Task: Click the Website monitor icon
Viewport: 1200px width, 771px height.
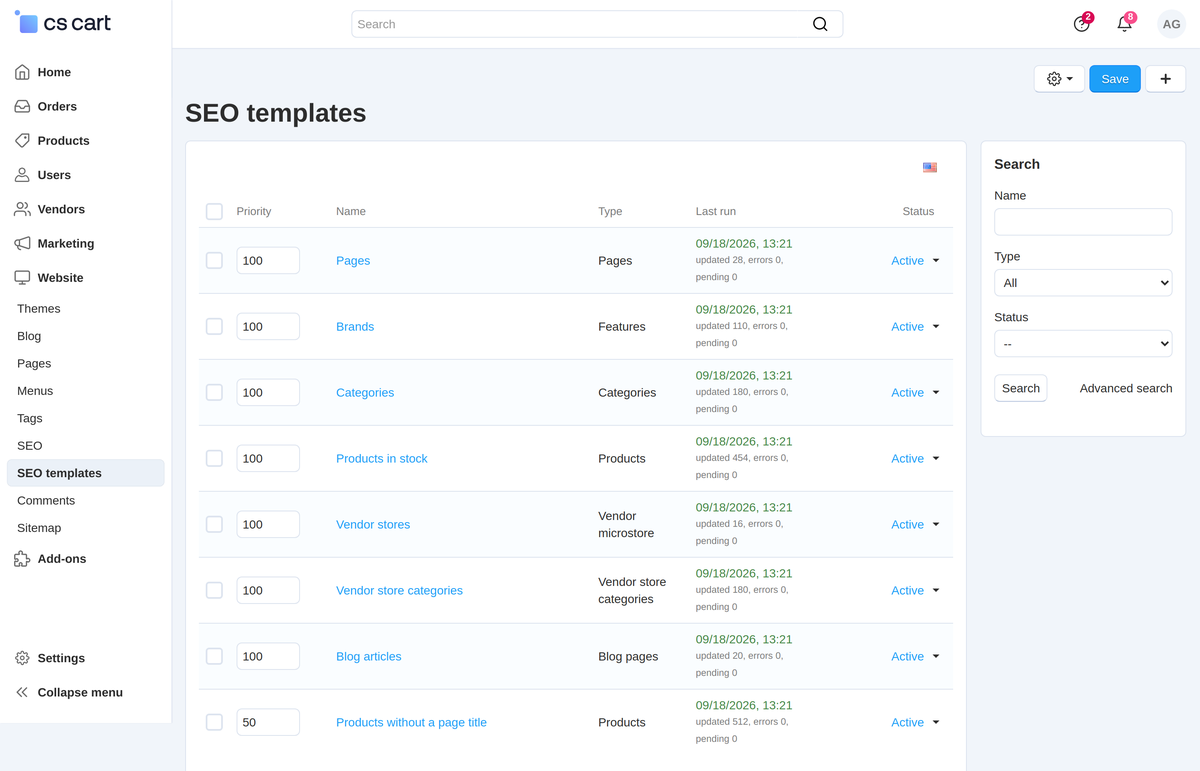Action: 22,277
